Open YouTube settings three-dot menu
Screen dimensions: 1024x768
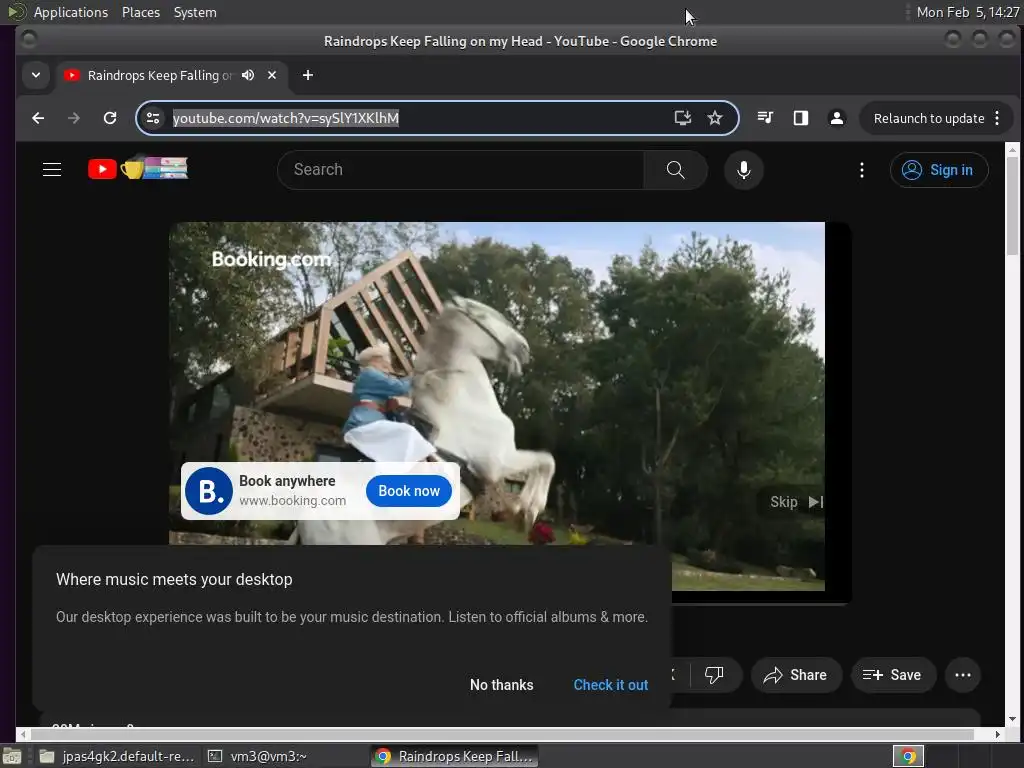862,170
